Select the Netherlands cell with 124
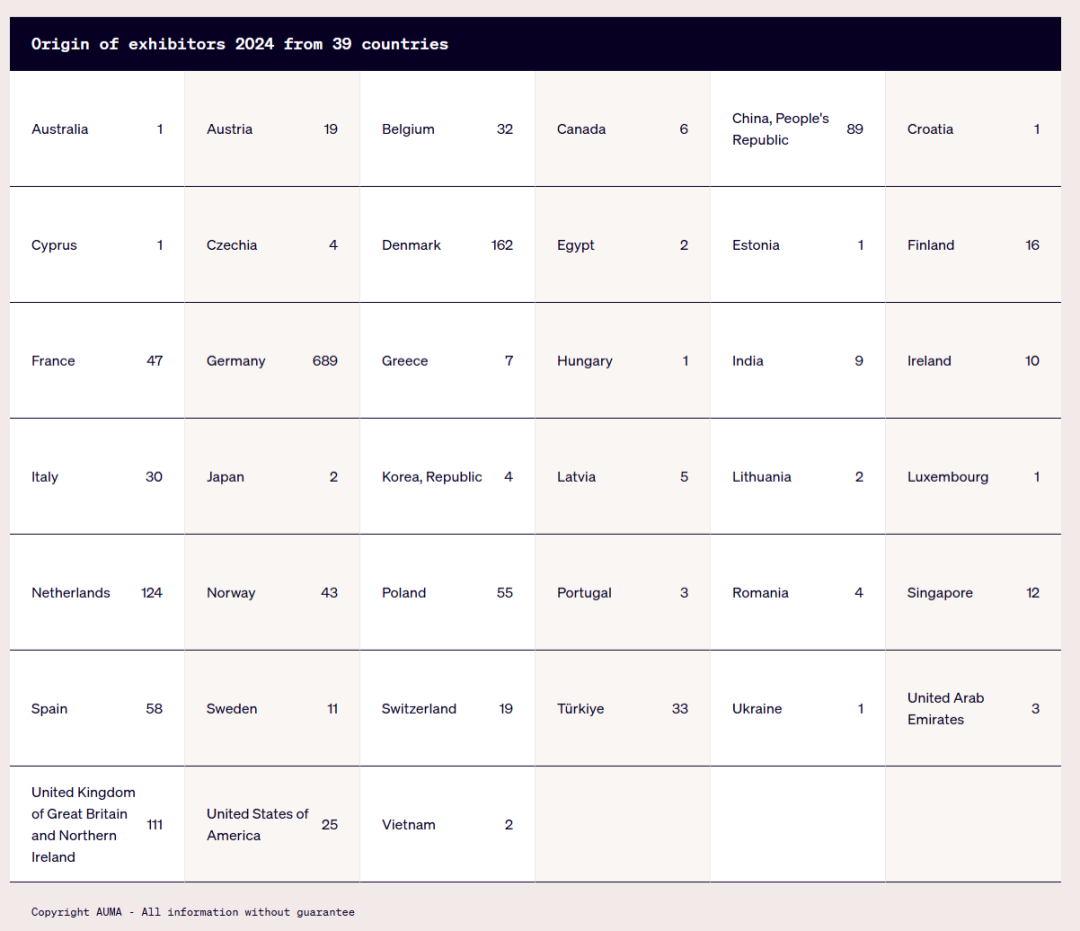 [x=96, y=593]
